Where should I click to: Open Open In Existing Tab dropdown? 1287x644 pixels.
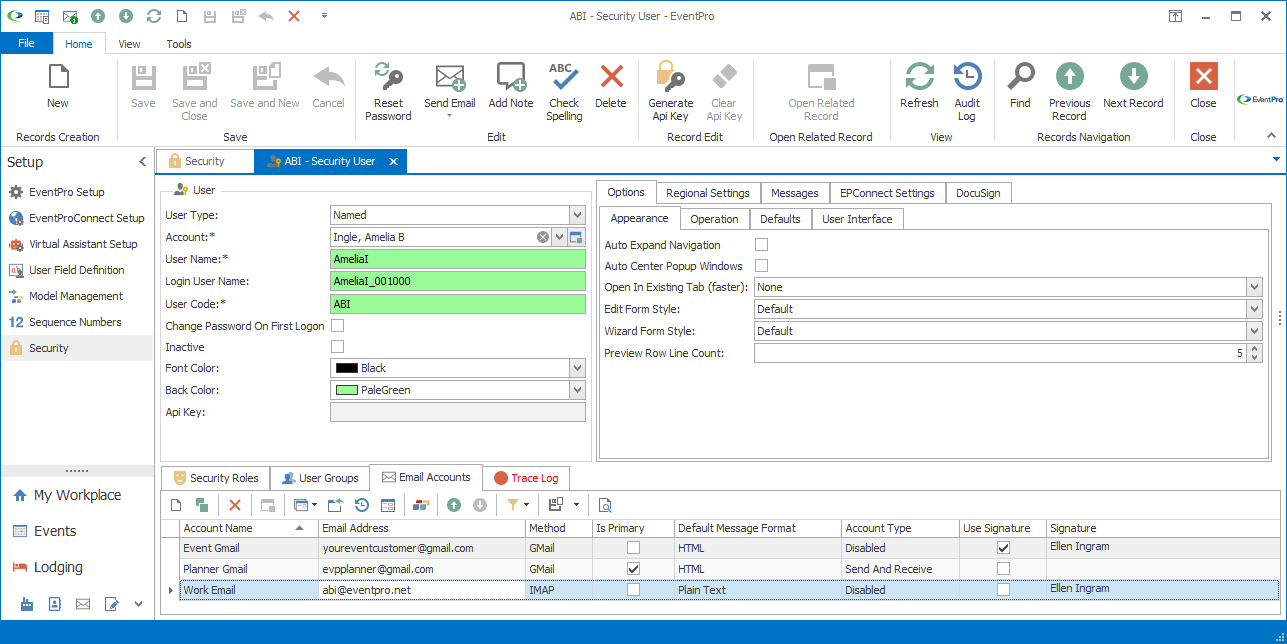(x=1255, y=287)
